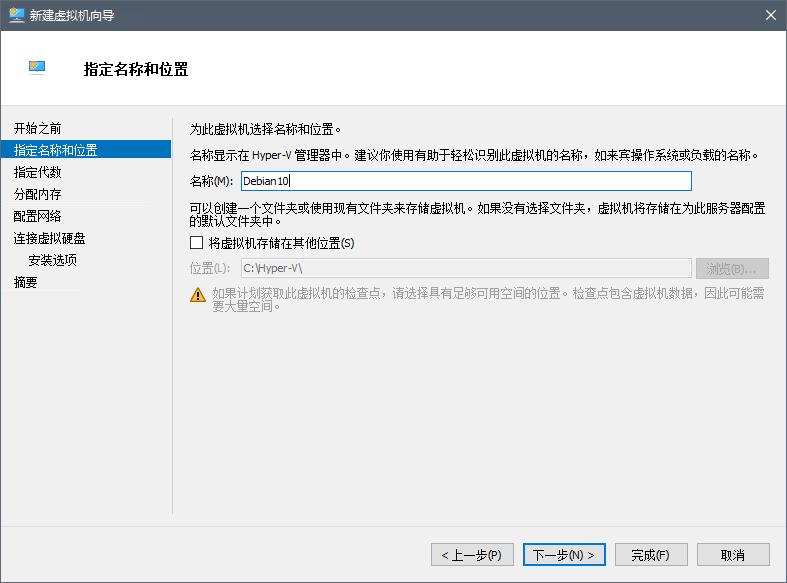Jump to the 分配内存 step
Image resolution: width=787 pixels, height=583 pixels.
38,194
